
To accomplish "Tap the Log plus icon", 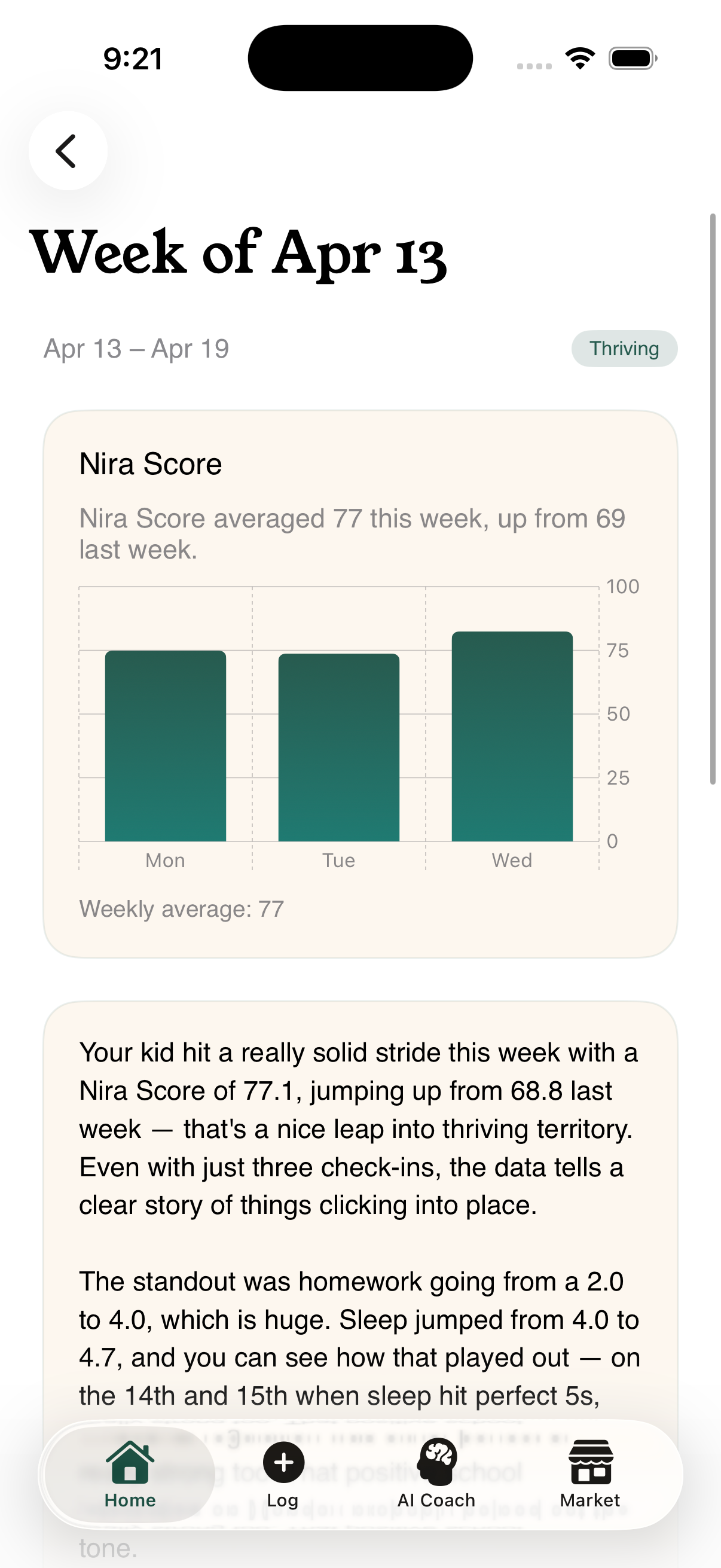I will (x=283, y=1462).
